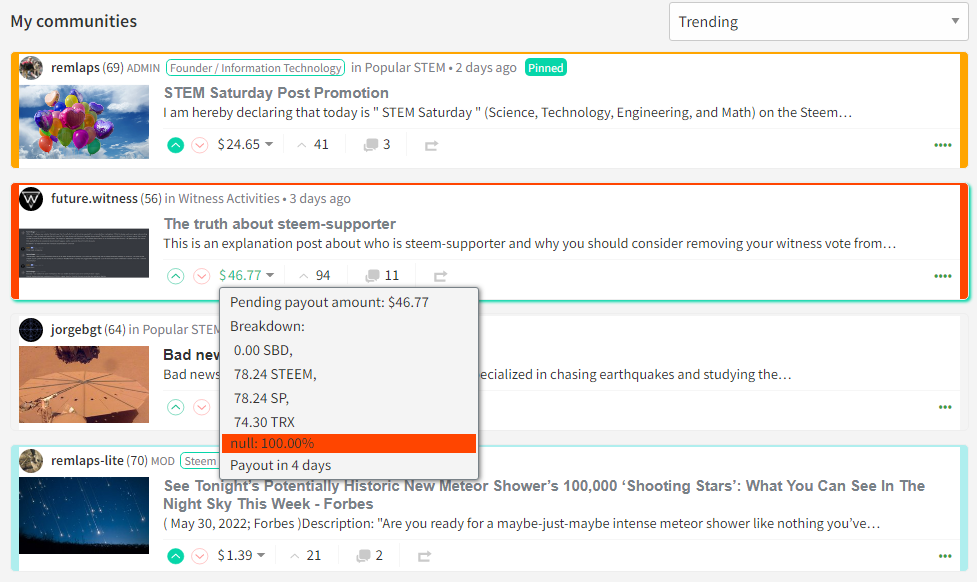Open payout details for $24.65

pyautogui.click(x=245, y=145)
